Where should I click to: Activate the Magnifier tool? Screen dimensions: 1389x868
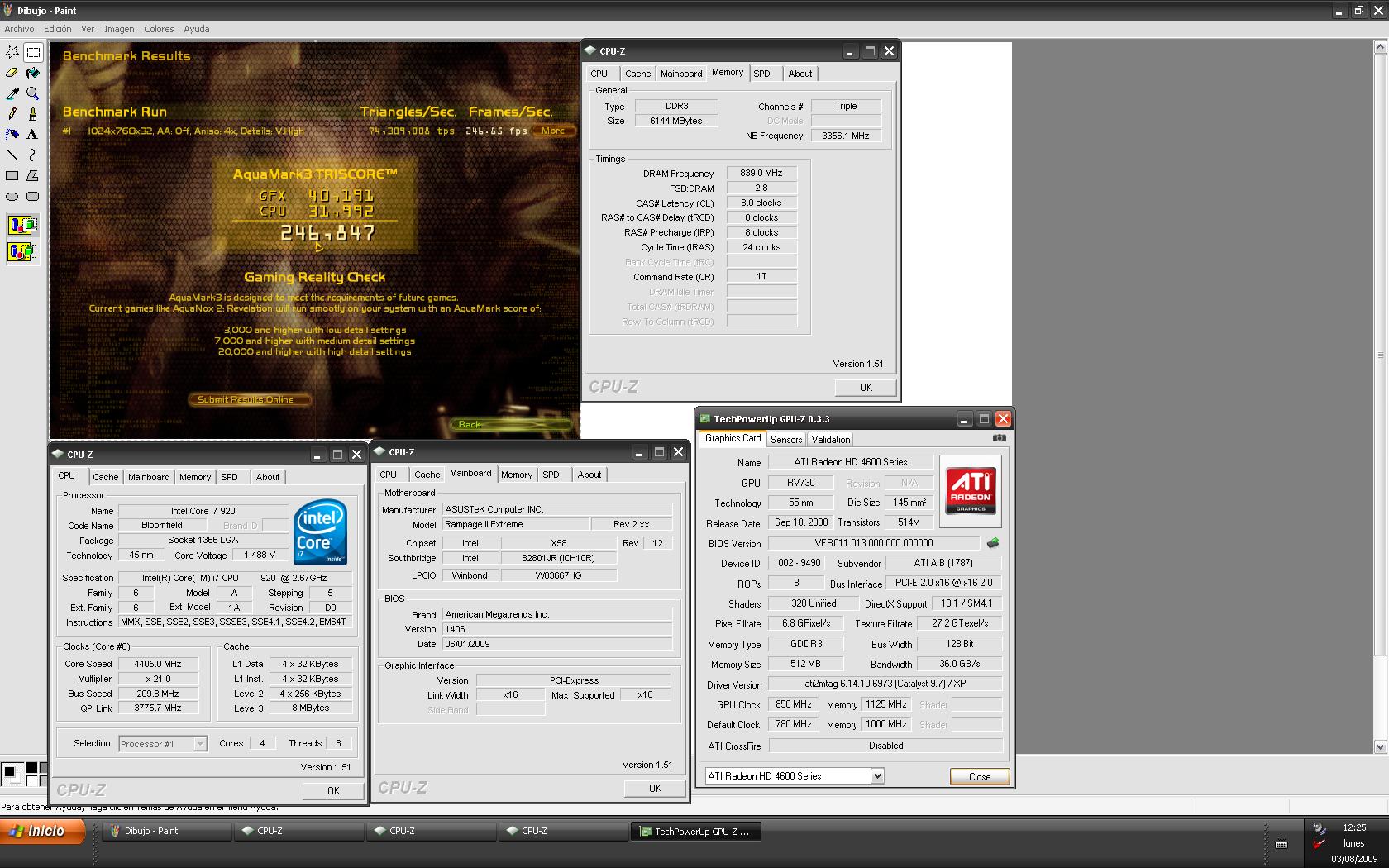[x=33, y=93]
